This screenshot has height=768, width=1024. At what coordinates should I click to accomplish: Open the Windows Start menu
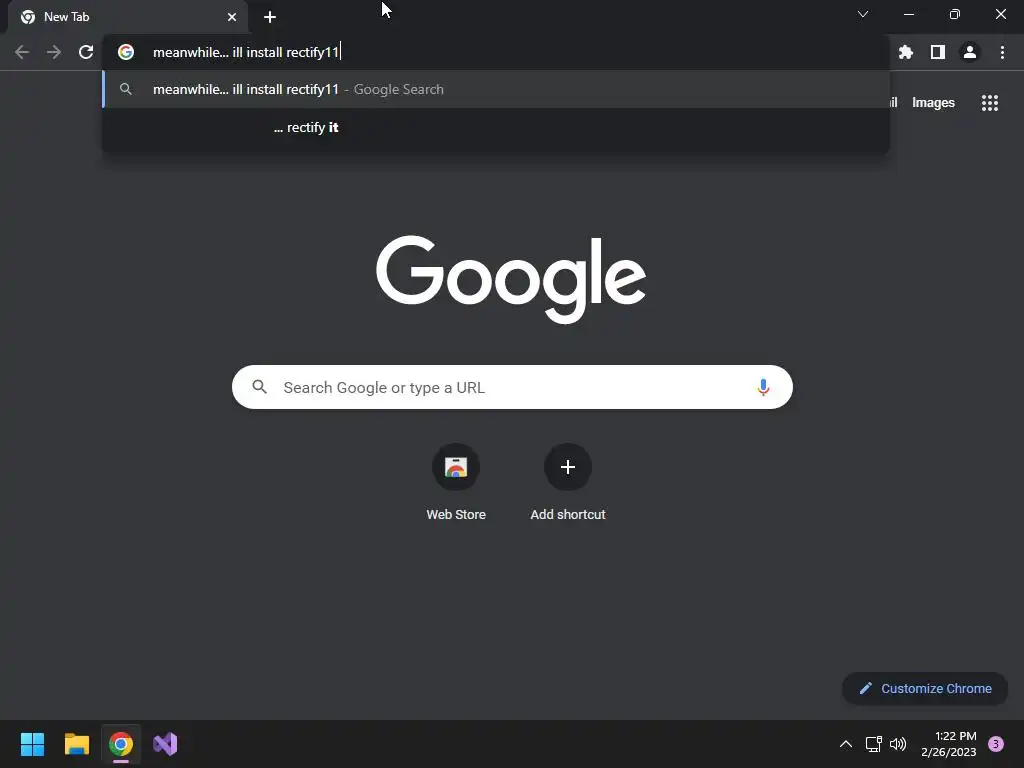tap(32, 744)
